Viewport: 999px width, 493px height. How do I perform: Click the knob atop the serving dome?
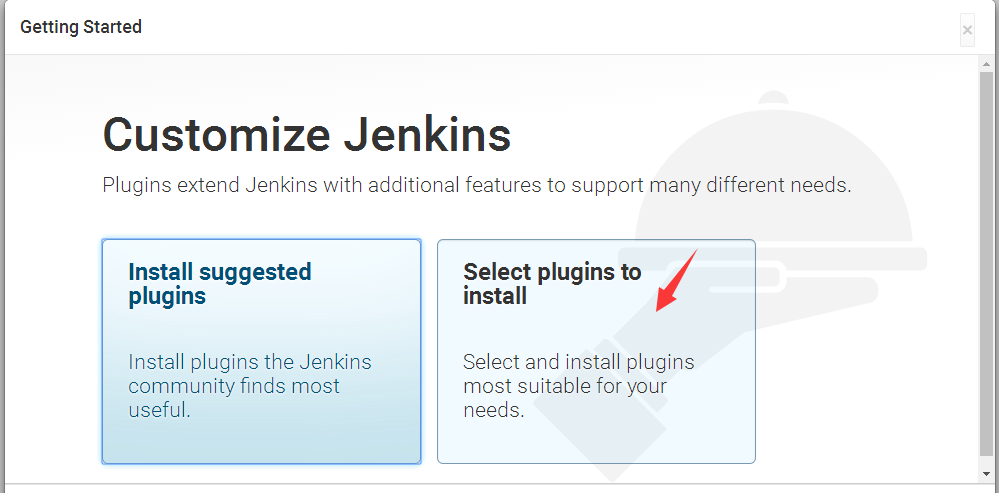[773, 100]
